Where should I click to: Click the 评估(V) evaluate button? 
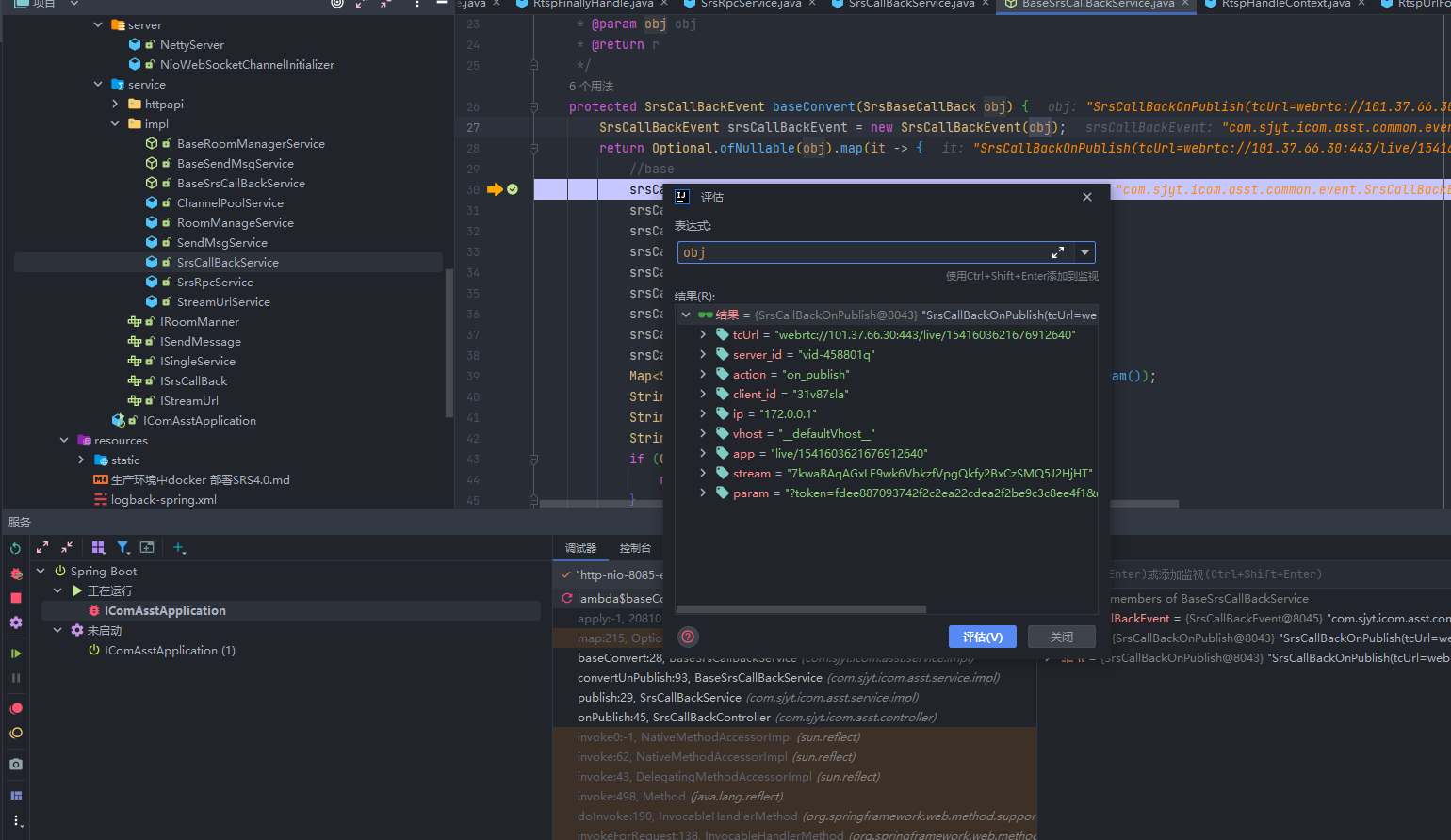[x=982, y=637]
